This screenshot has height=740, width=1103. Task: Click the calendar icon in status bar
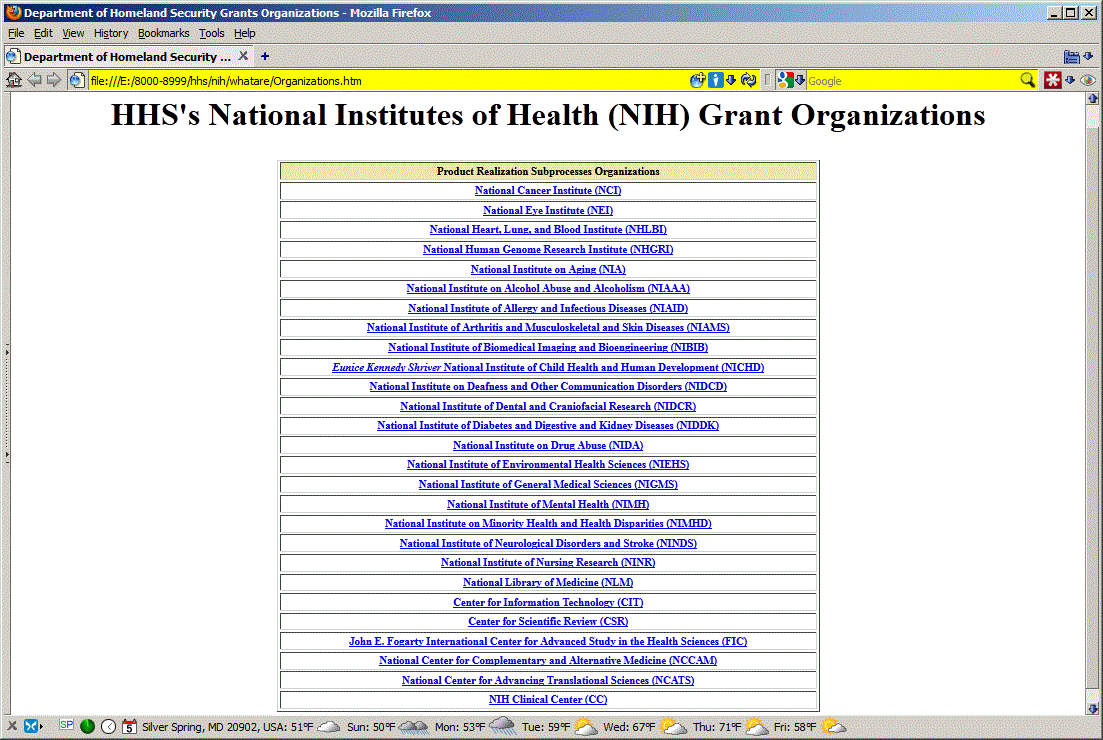coord(129,727)
